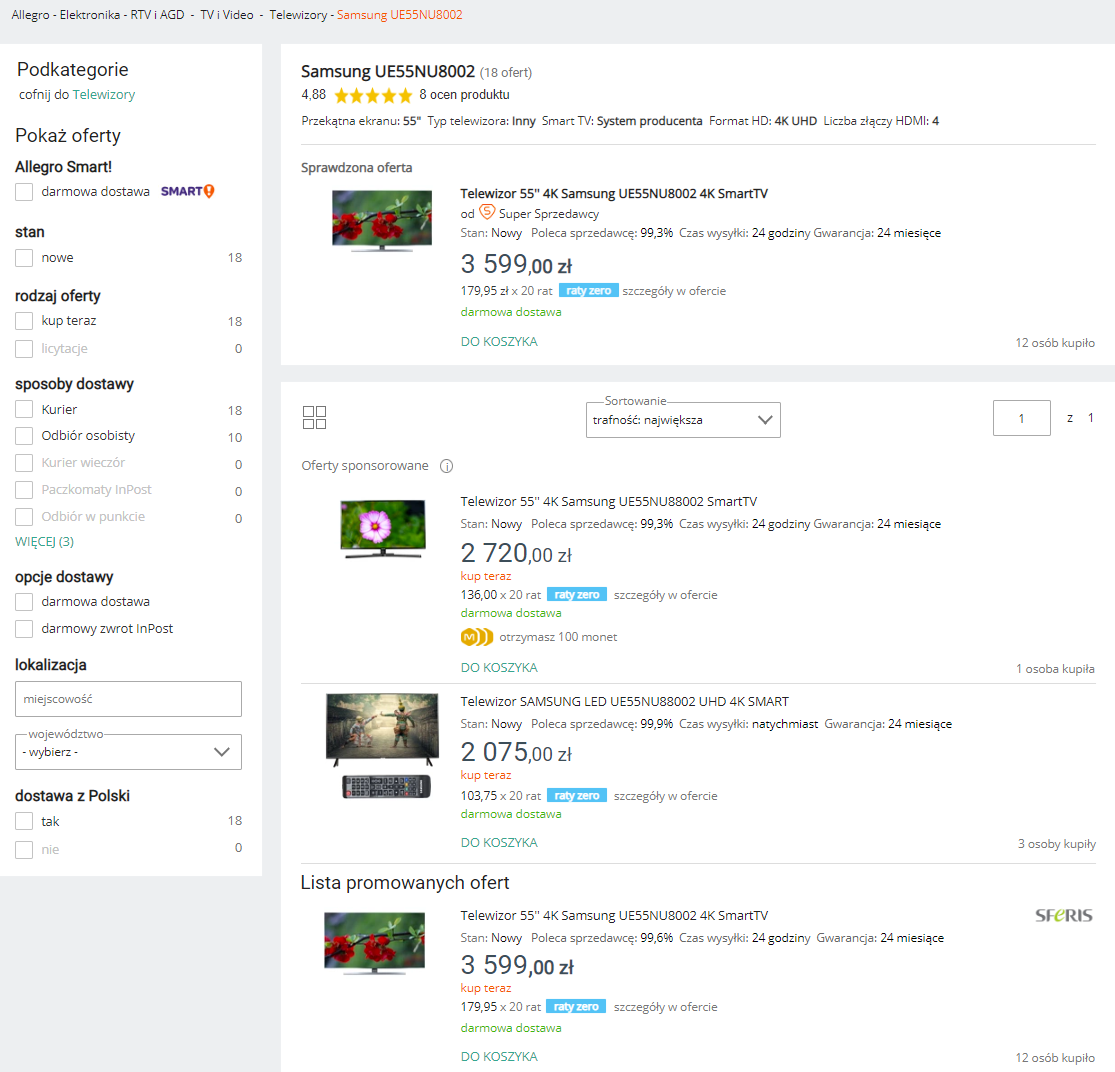Click the 2 720,00 zł price
This screenshot has width=1115, height=1072.
tap(516, 553)
